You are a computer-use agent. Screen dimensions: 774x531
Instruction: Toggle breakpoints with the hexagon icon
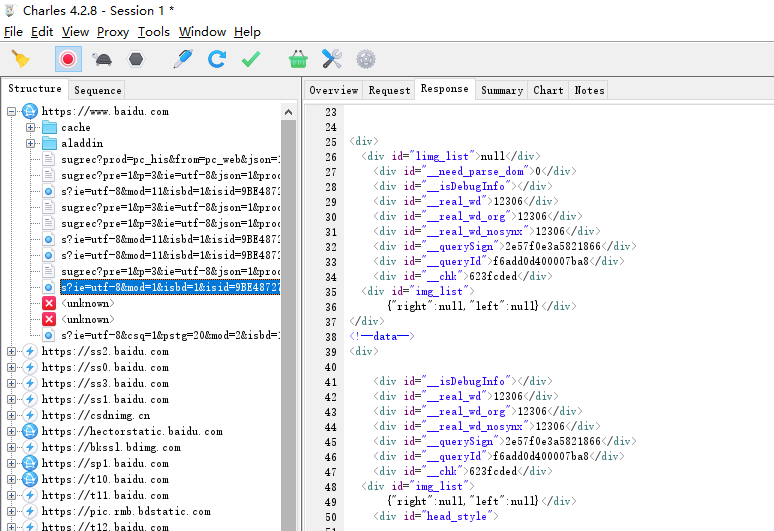point(136,59)
